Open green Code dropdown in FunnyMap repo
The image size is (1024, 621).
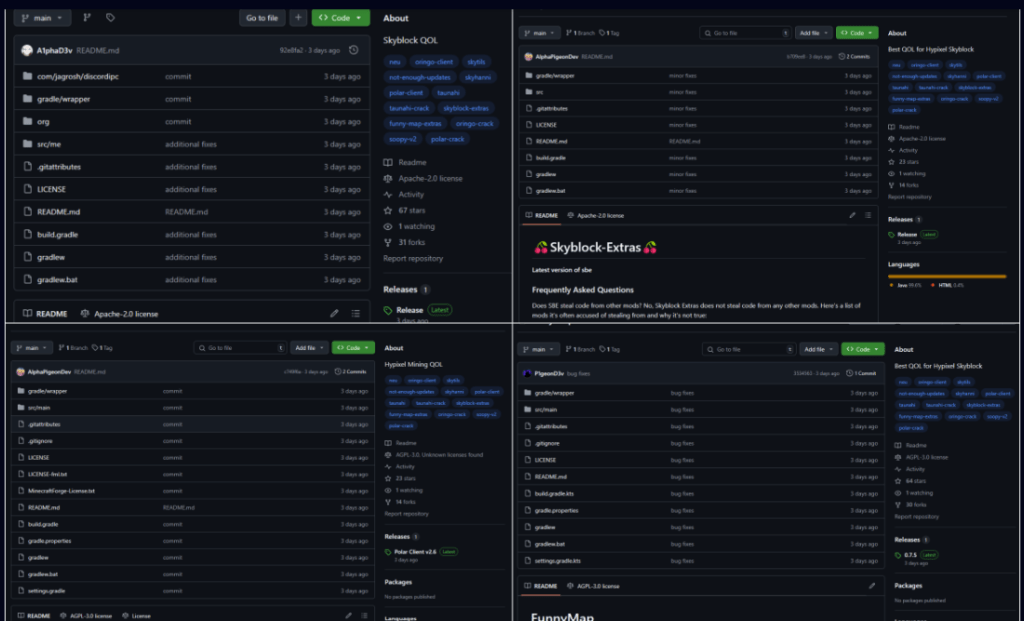point(863,349)
